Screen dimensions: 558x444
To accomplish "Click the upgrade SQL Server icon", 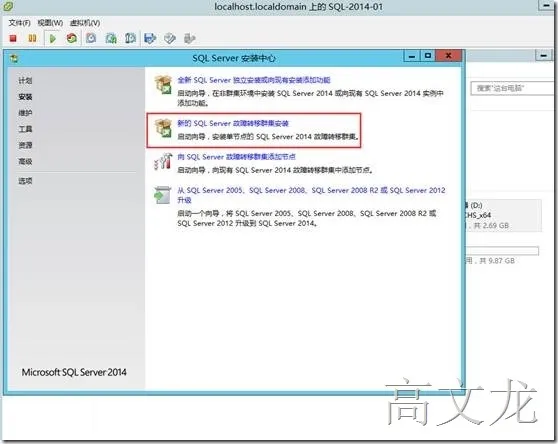I will [x=163, y=195].
